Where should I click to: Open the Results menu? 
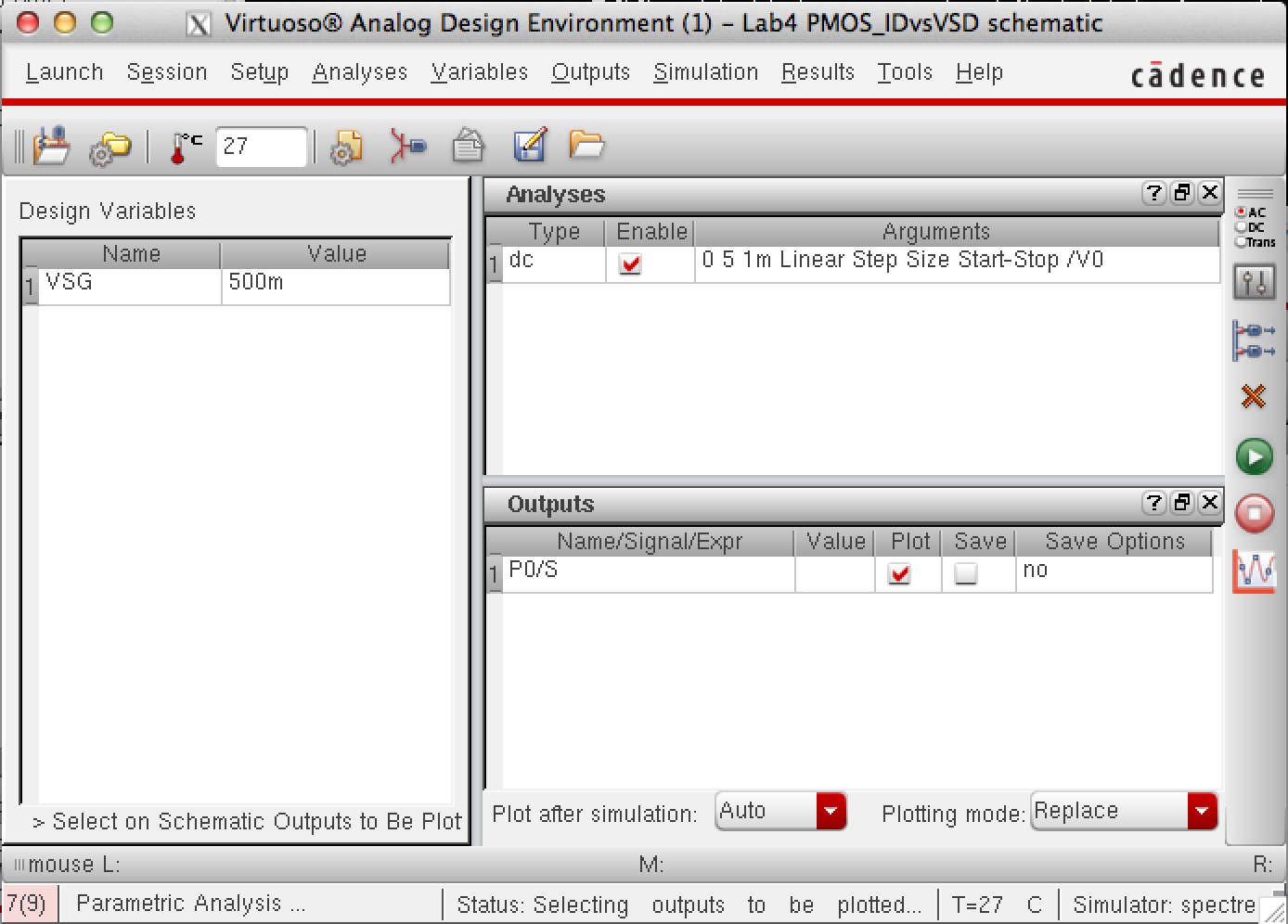pos(818,72)
